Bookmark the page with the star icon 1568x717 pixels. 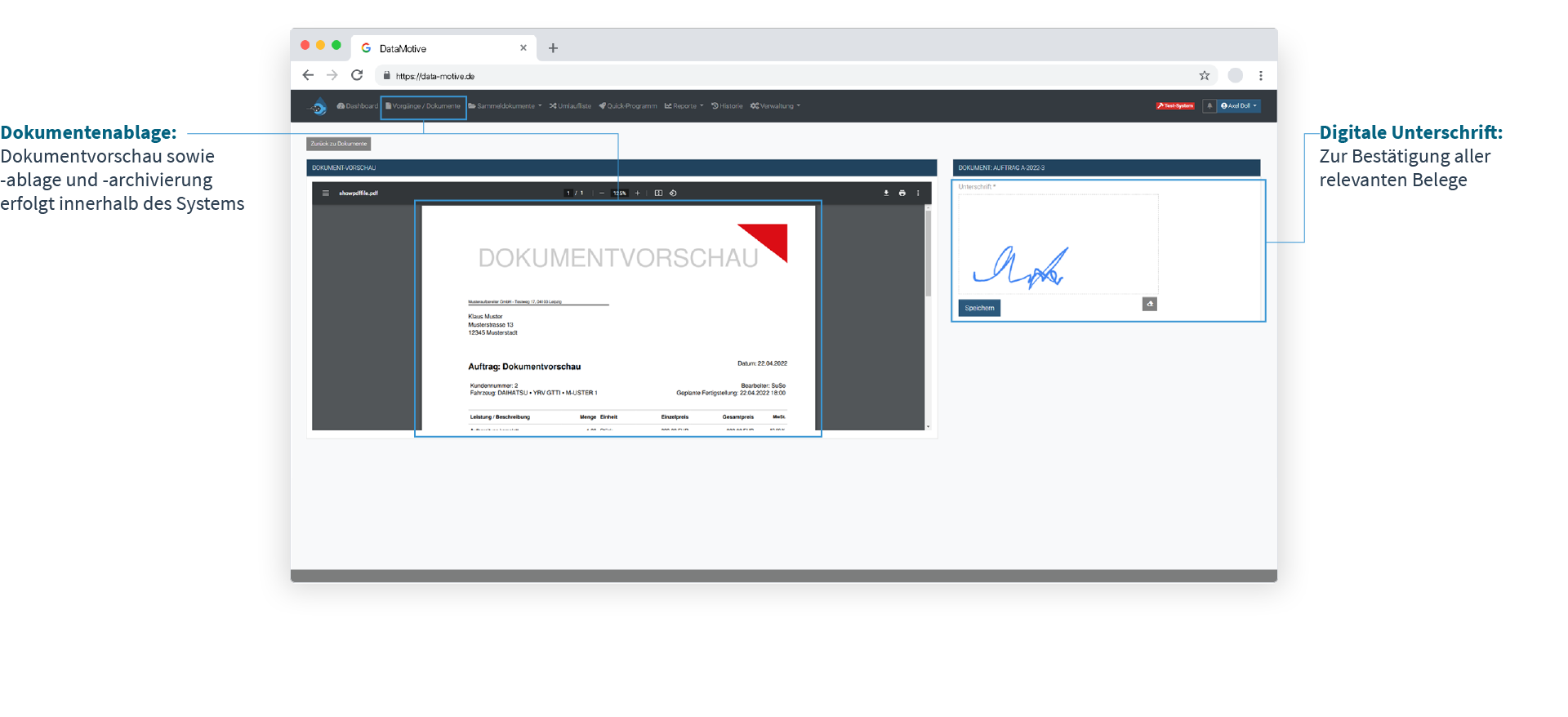click(1205, 75)
